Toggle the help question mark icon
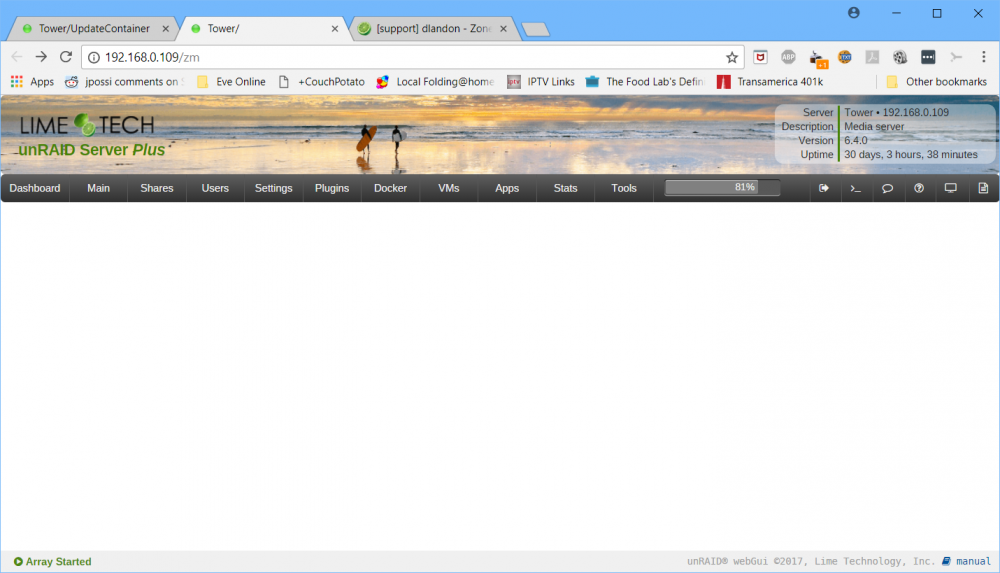 click(x=919, y=188)
